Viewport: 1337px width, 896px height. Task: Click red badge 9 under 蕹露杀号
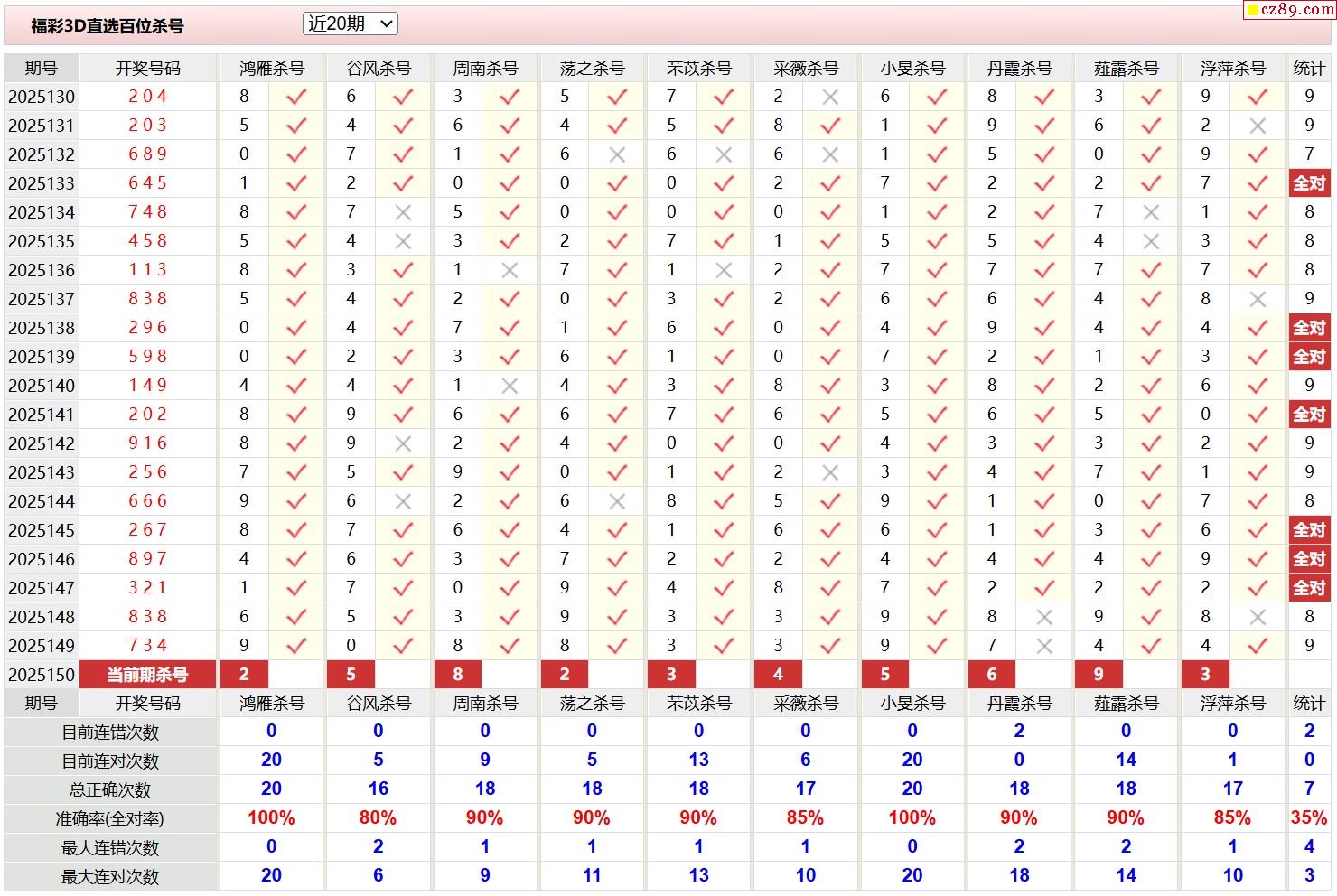[x=1098, y=675]
